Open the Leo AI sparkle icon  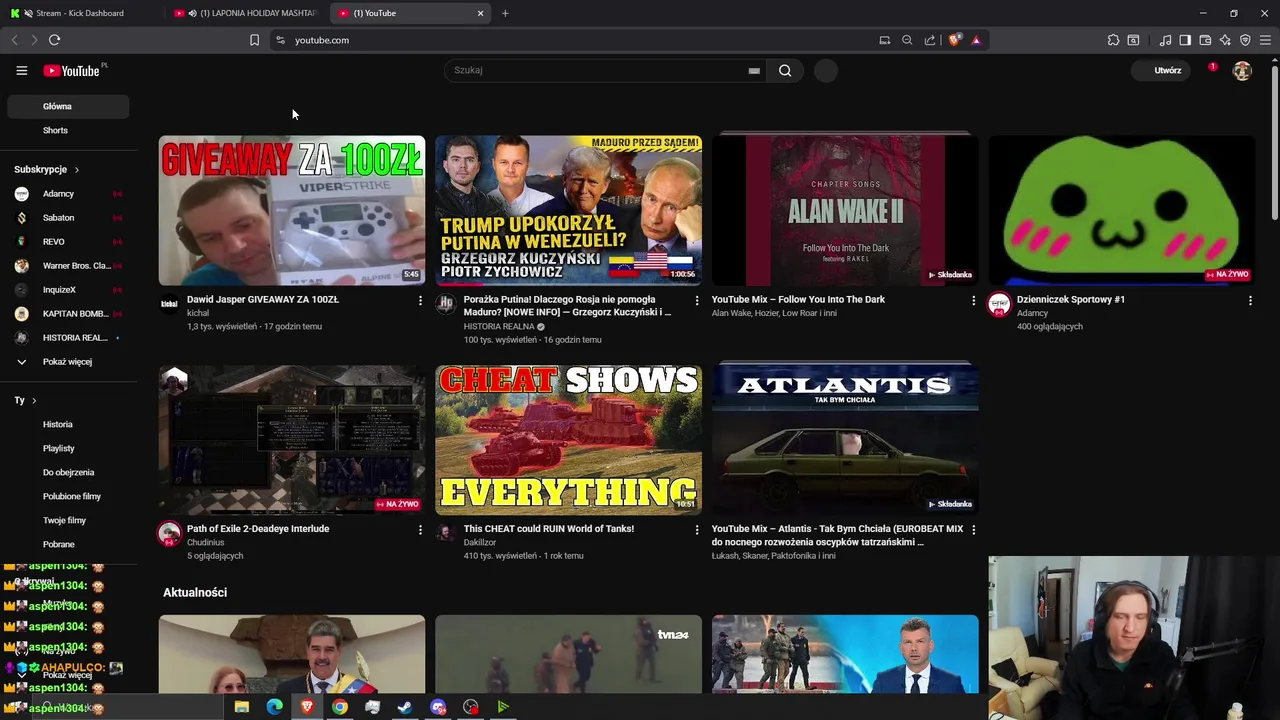[1225, 40]
